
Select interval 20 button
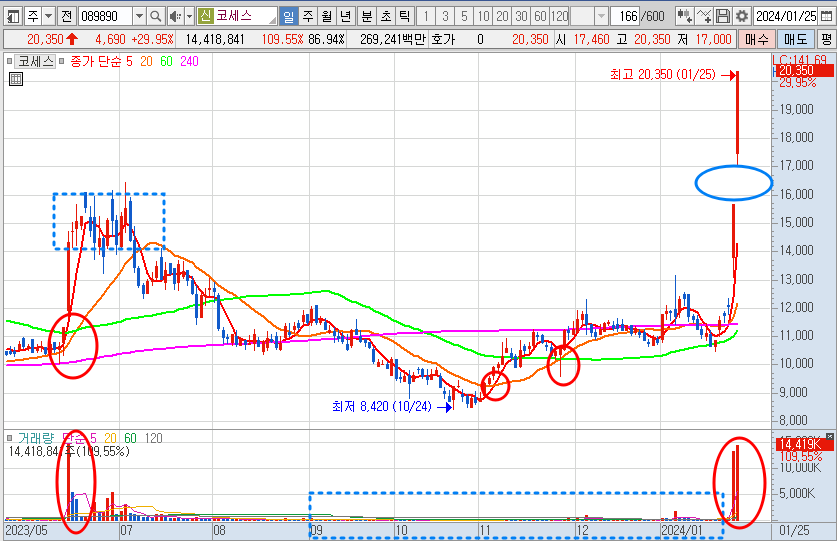(x=502, y=17)
